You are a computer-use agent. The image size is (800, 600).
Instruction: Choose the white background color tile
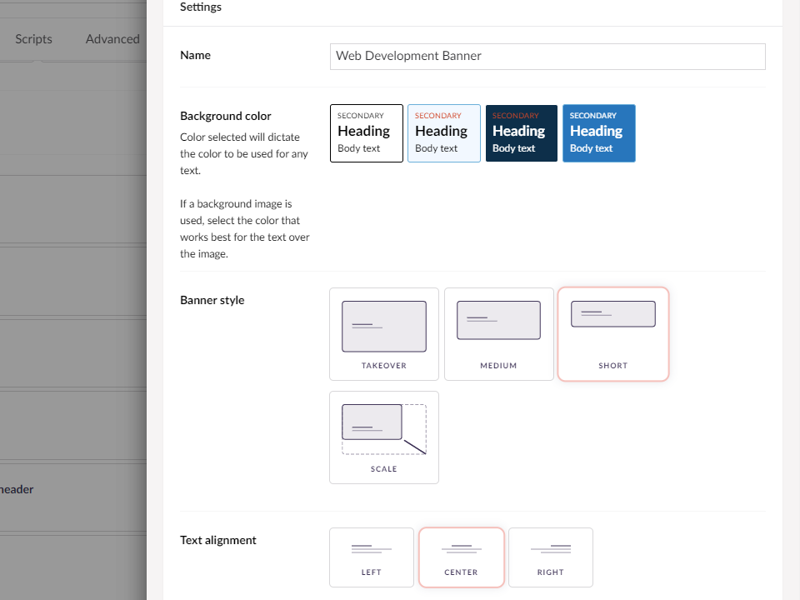click(x=366, y=133)
